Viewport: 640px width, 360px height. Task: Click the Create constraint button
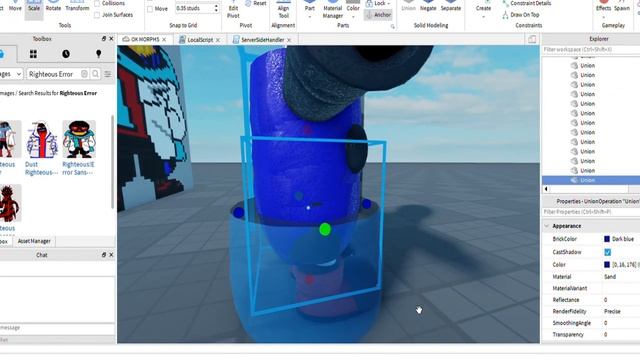[483, 8]
